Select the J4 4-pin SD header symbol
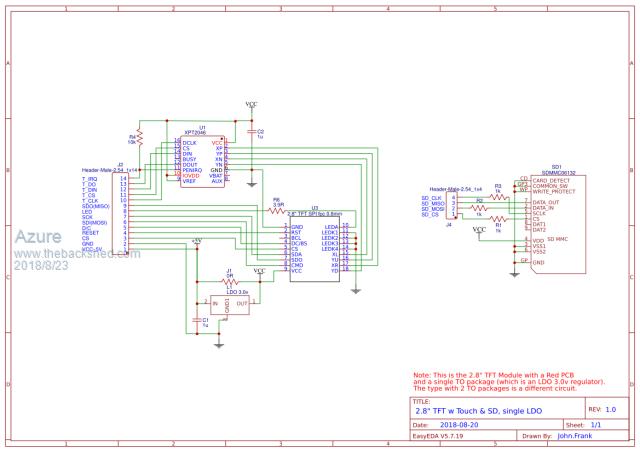The height and width of the screenshot is (452, 640). [455, 206]
